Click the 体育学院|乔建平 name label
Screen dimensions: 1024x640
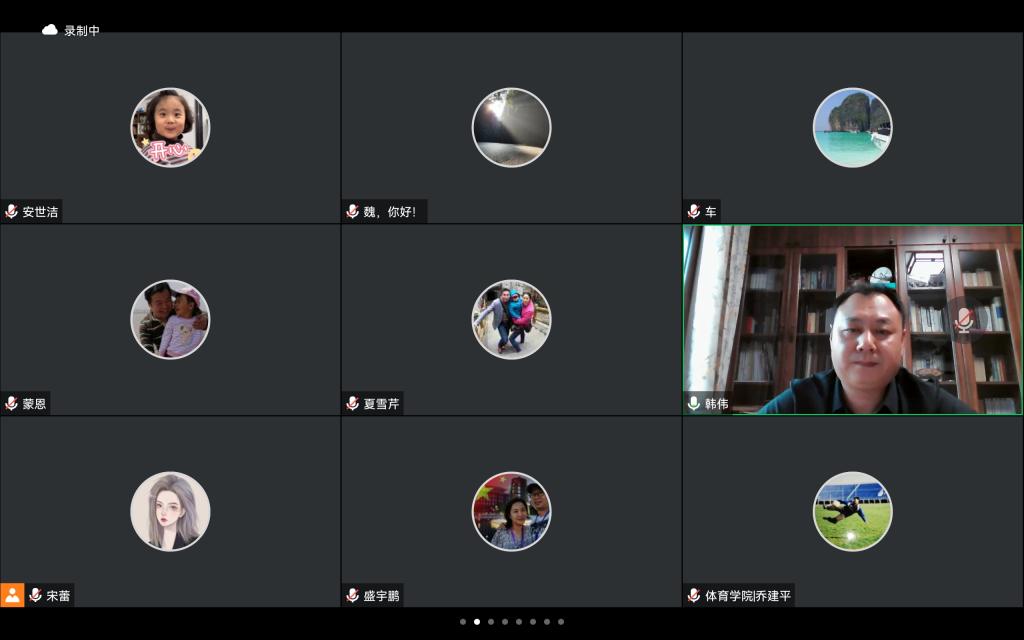click(748, 596)
